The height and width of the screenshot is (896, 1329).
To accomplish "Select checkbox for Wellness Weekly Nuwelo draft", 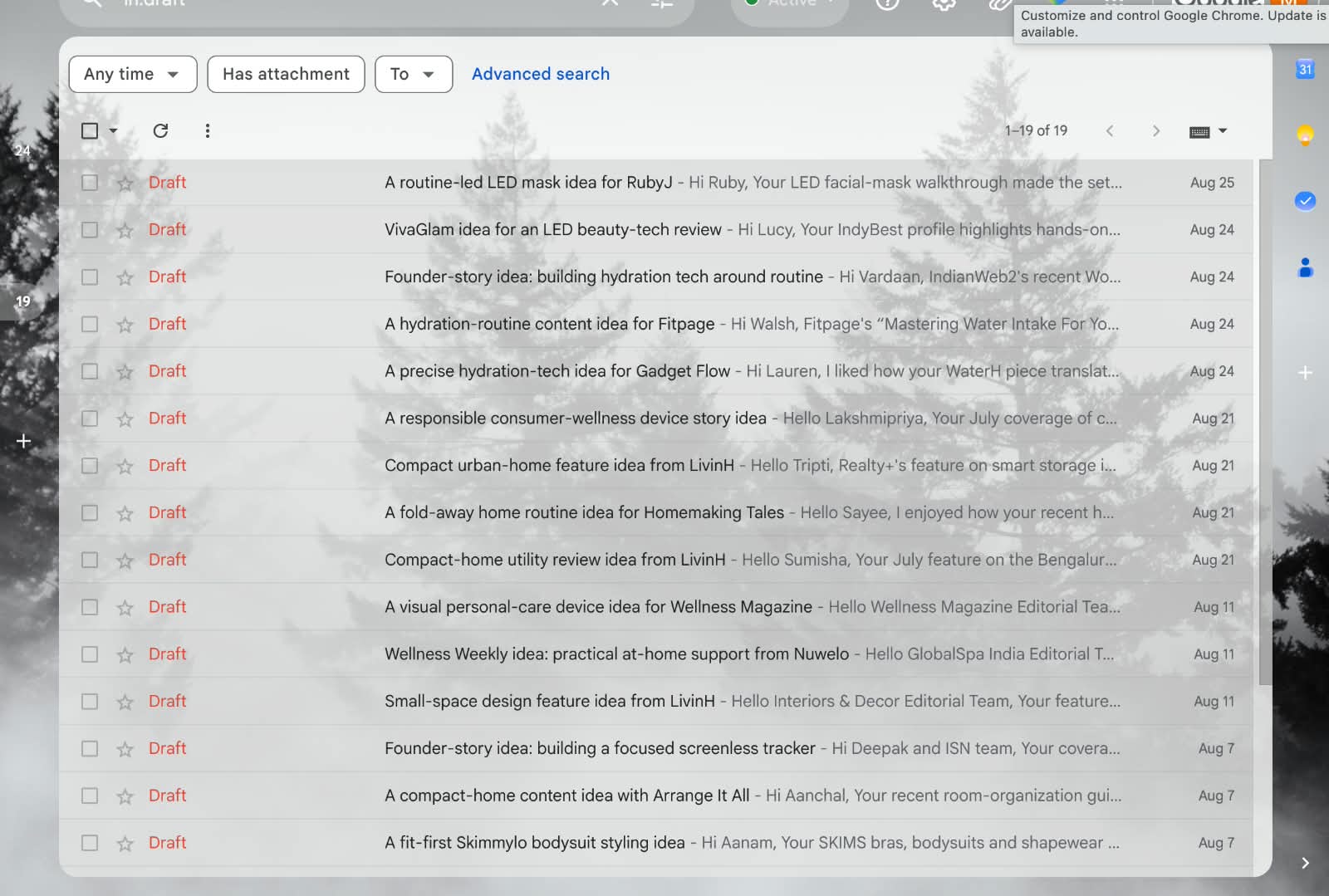I will tap(90, 654).
